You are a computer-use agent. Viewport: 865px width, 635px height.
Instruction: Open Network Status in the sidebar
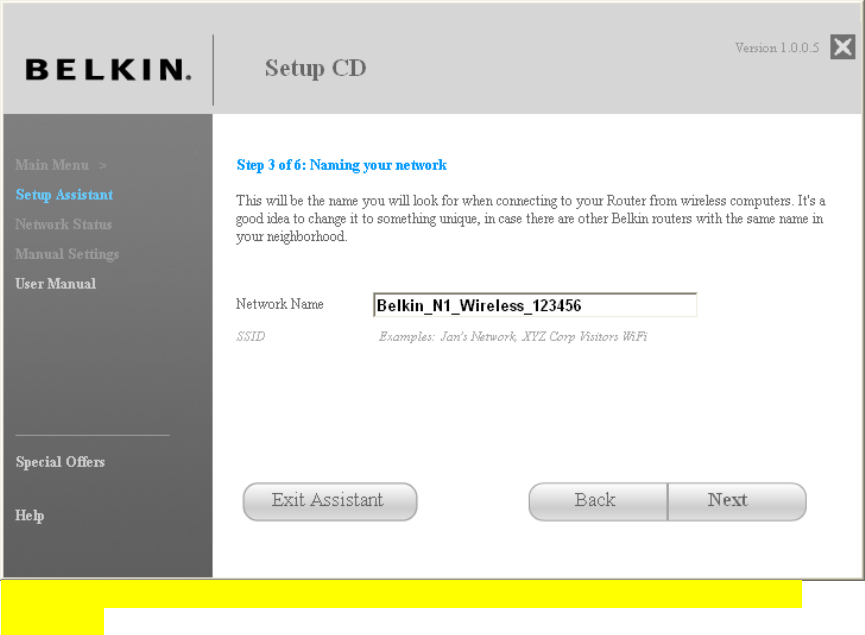point(63,225)
